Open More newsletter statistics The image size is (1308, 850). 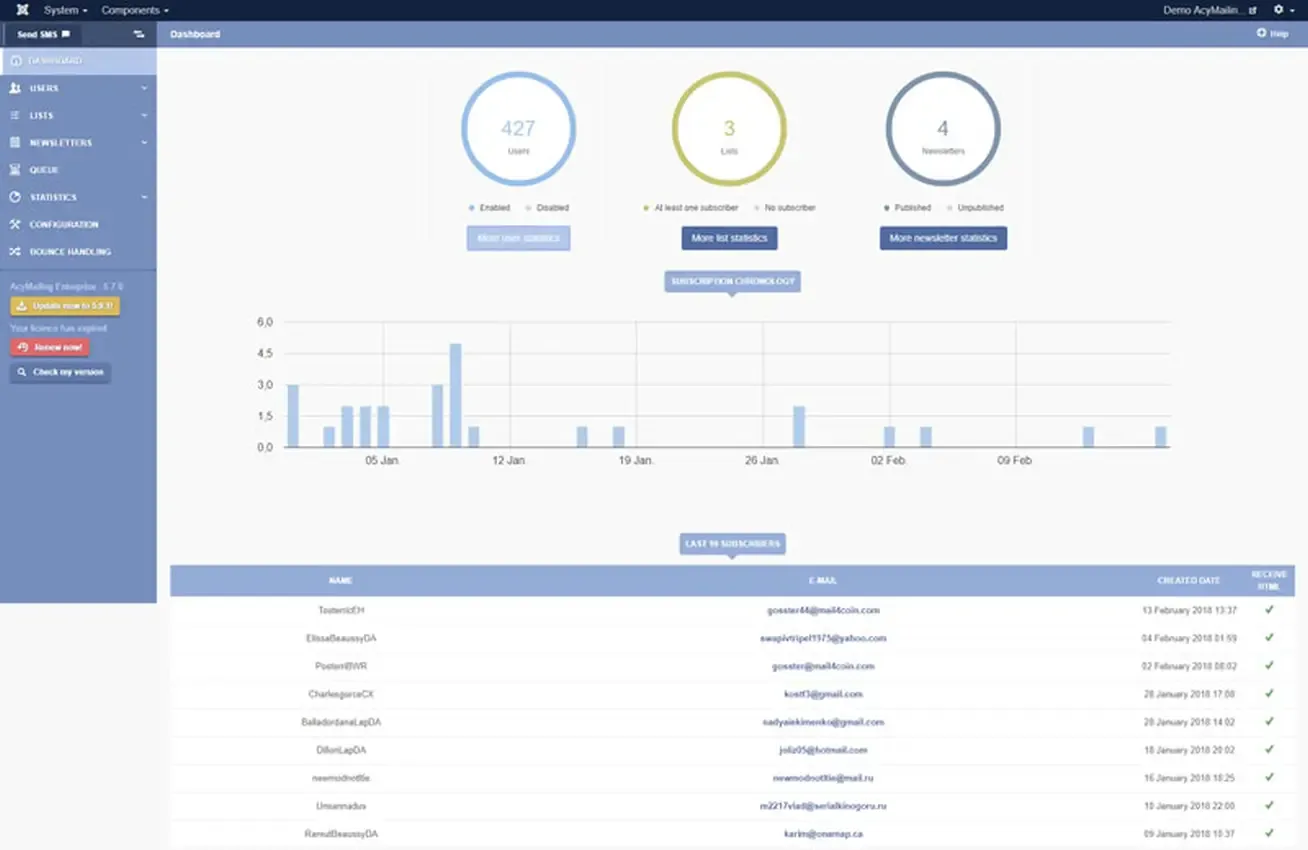[943, 238]
